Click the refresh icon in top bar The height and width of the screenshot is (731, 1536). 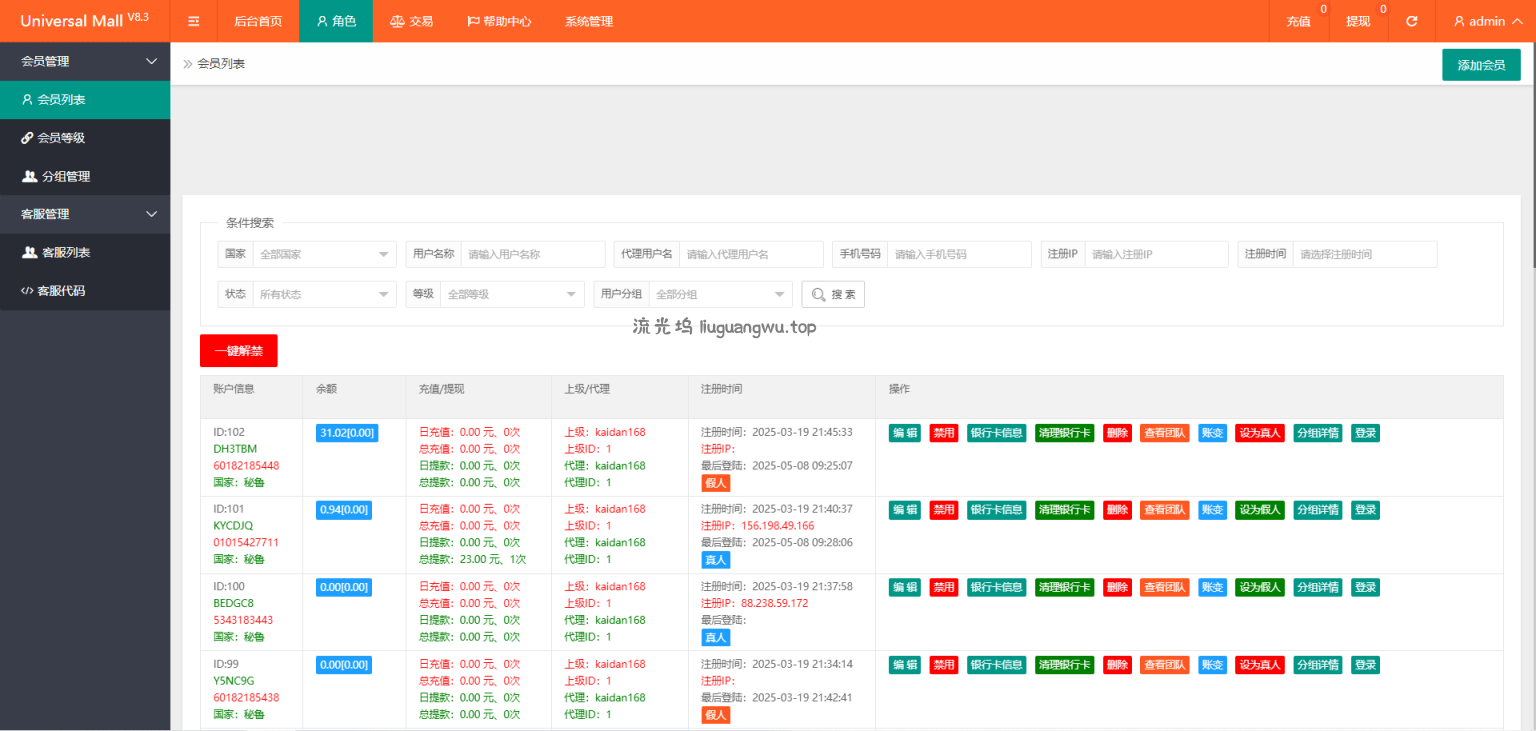[x=1411, y=21]
